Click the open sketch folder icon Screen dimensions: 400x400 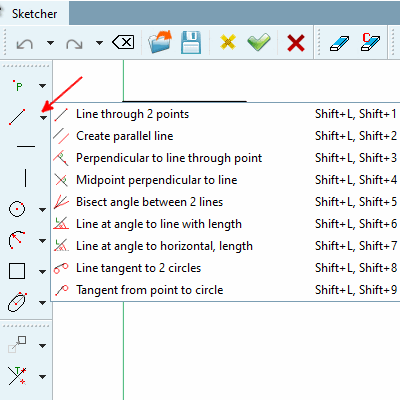[x=160, y=42]
